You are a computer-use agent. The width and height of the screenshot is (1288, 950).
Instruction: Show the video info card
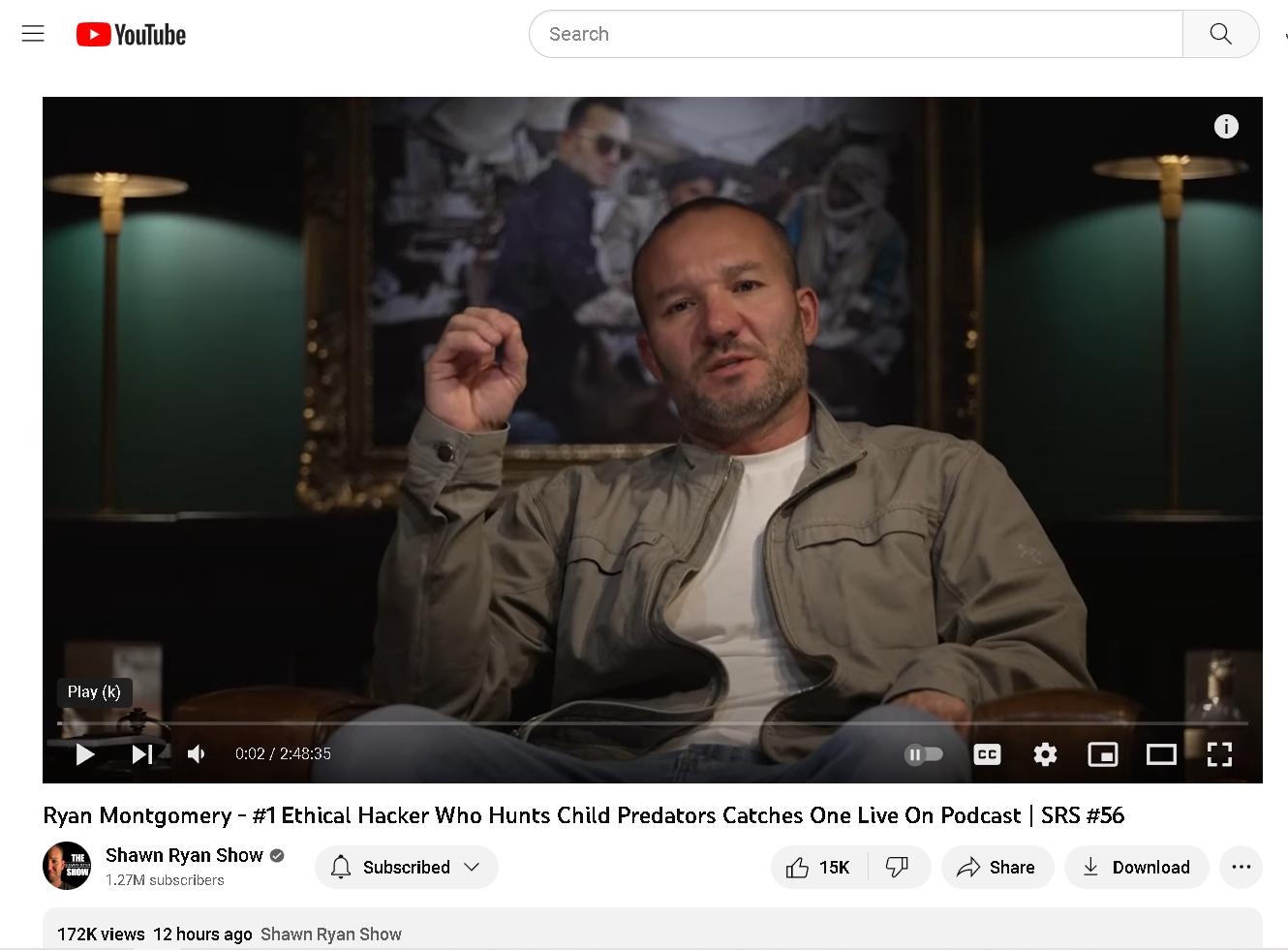click(x=1226, y=127)
